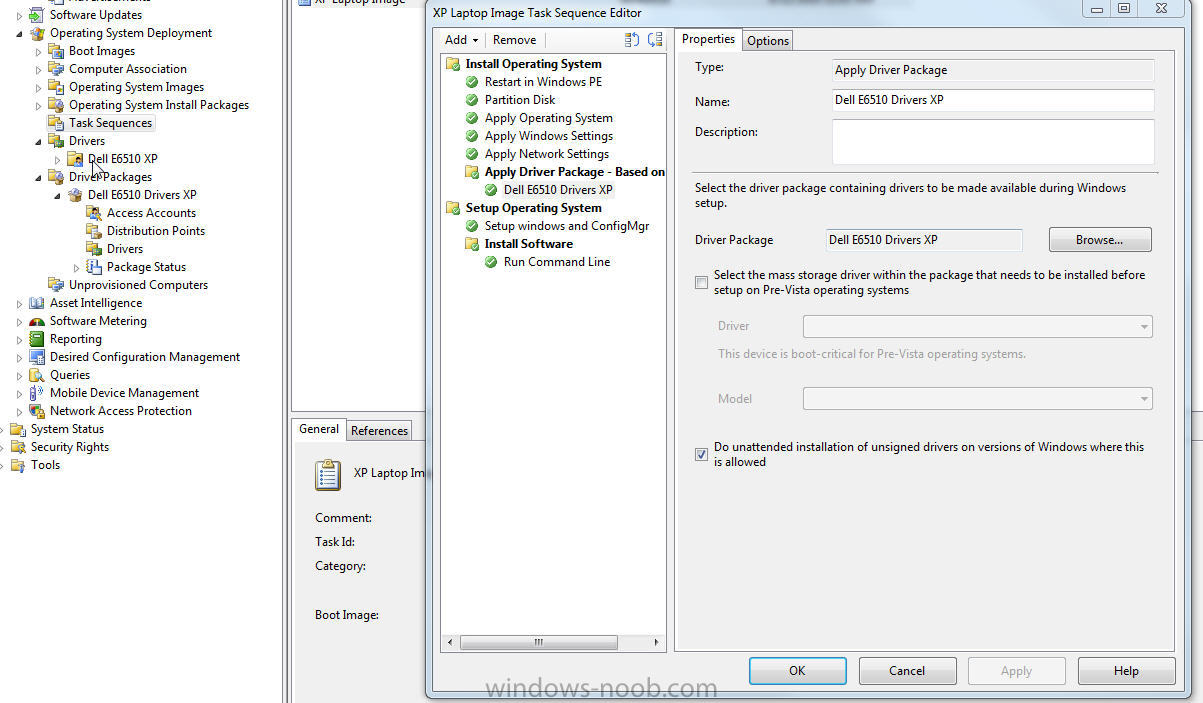Select the Queries node icon
Image resolution: width=1203 pixels, height=703 pixels.
pyautogui.click(x=37, y=375)
